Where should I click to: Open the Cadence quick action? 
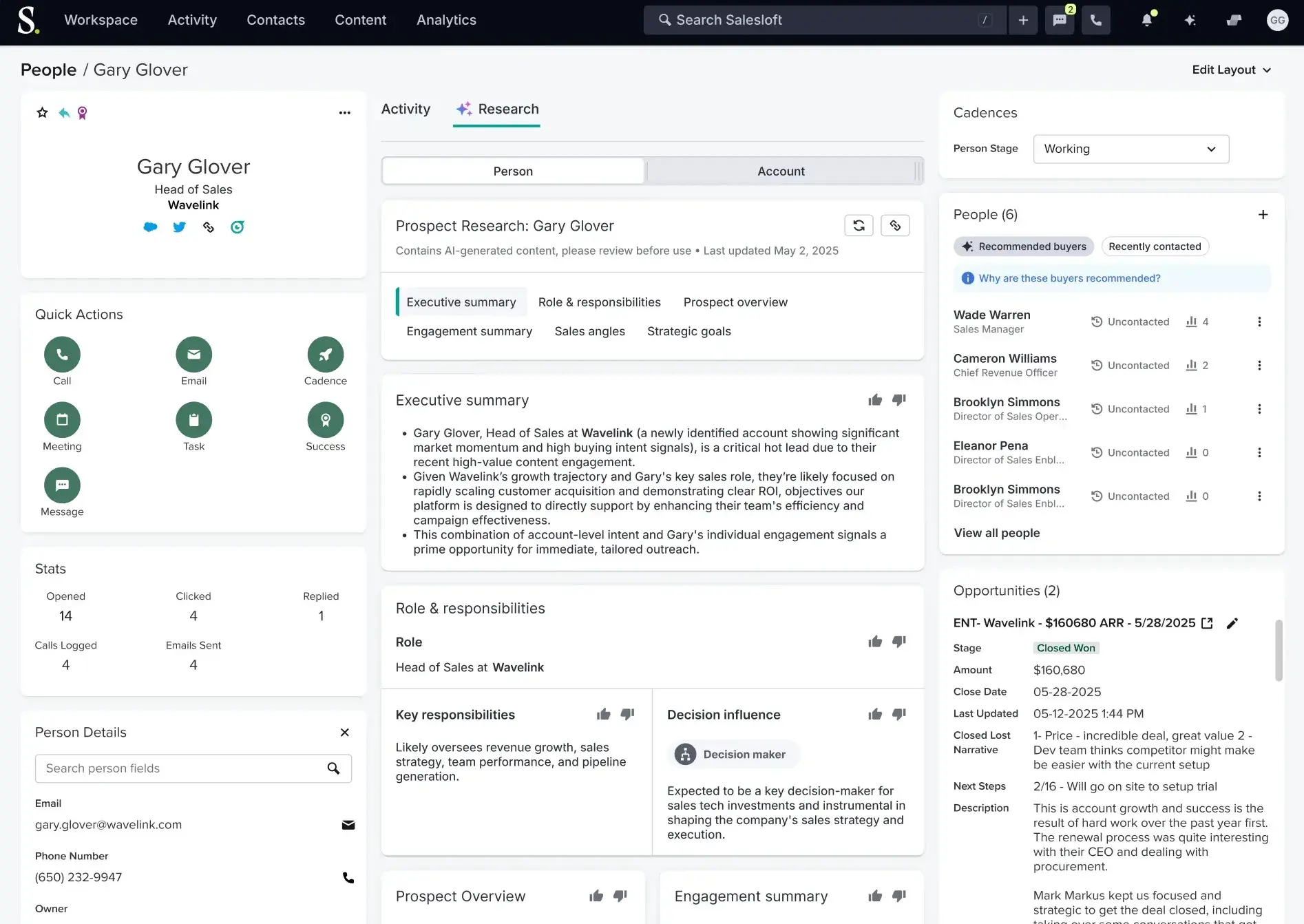(x=325, y=354)
